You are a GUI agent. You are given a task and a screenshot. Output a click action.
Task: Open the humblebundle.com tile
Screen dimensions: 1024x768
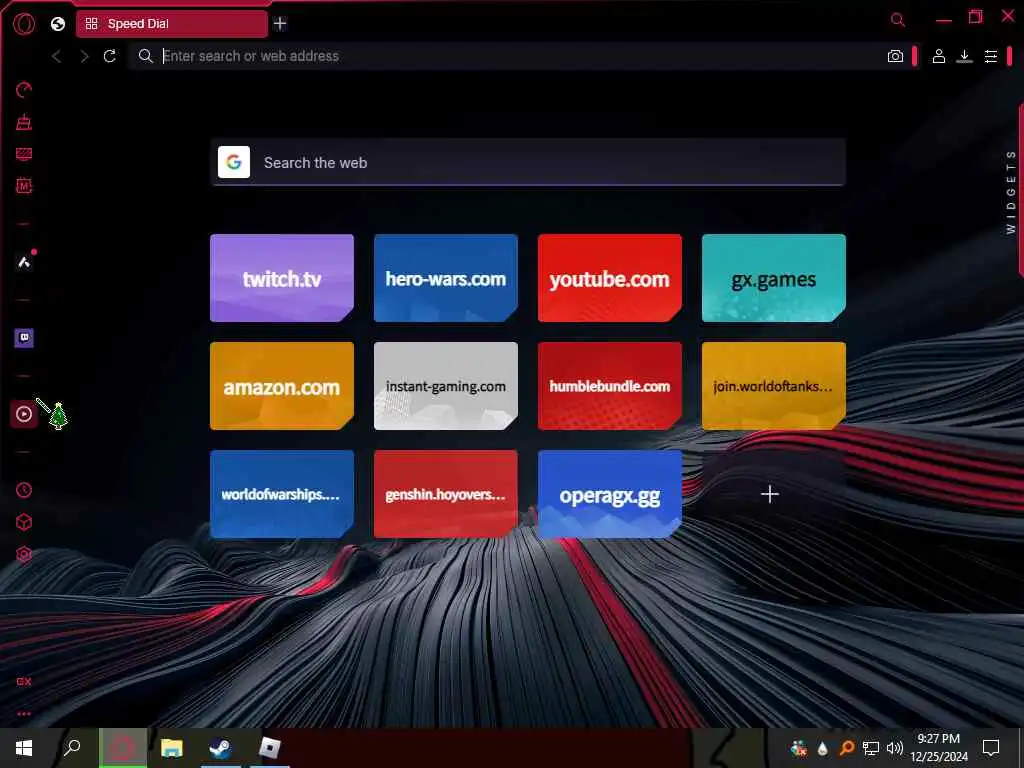click(610, 386)
